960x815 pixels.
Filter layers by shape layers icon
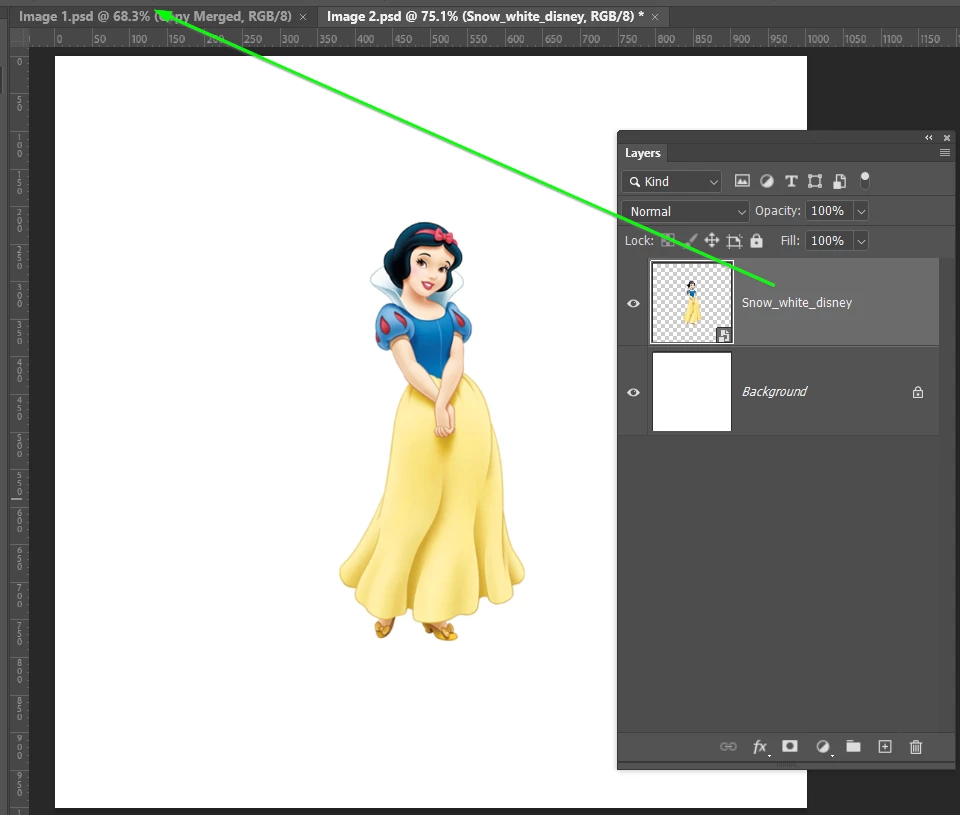point(815,181)
